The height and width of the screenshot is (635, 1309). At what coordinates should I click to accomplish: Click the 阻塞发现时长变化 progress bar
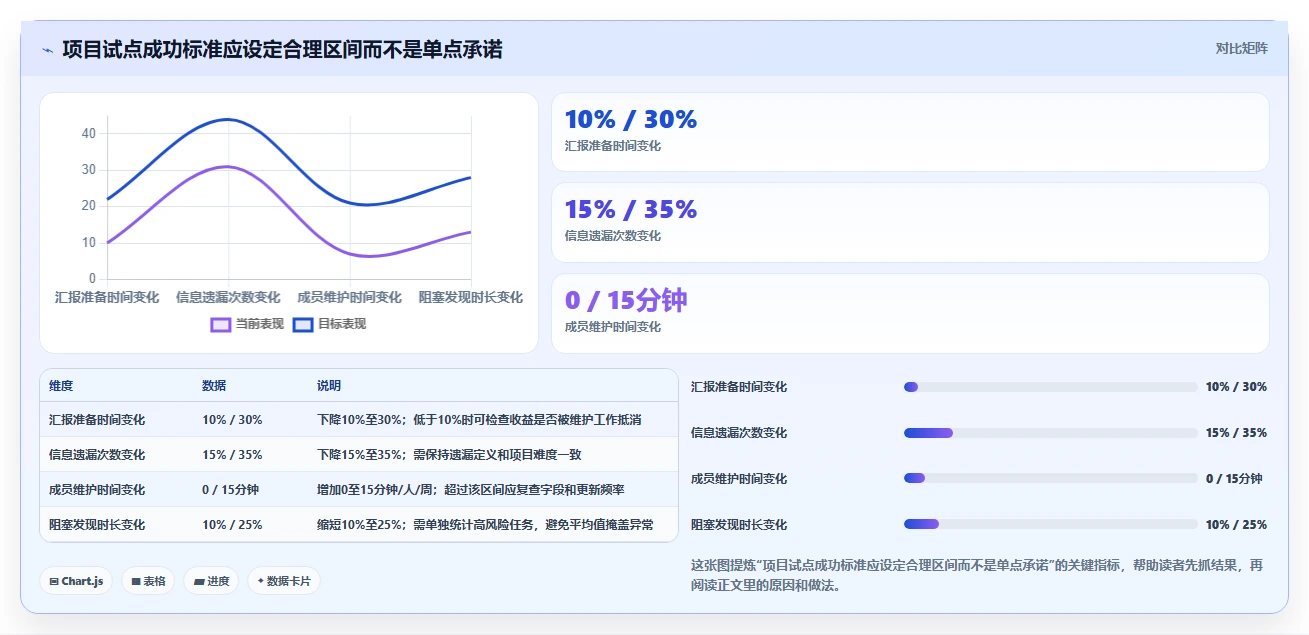click(1050, 524)
